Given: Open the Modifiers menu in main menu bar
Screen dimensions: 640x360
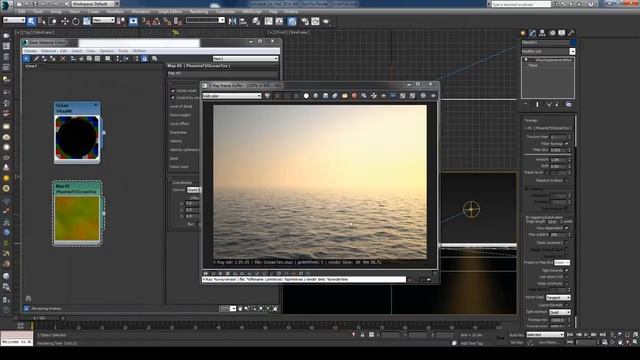Looking at the screenshot, I should click(115, 11).
